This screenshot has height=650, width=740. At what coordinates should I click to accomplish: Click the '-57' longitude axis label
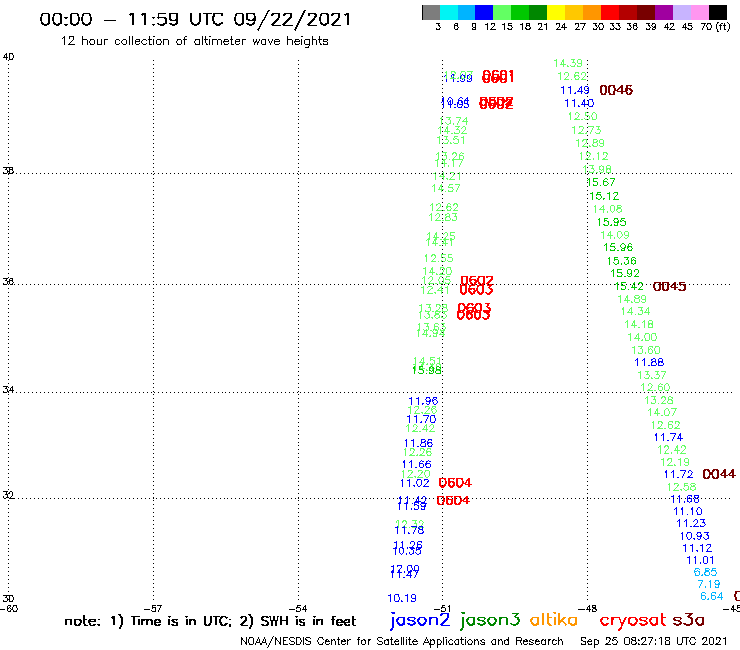coord(153,609)
